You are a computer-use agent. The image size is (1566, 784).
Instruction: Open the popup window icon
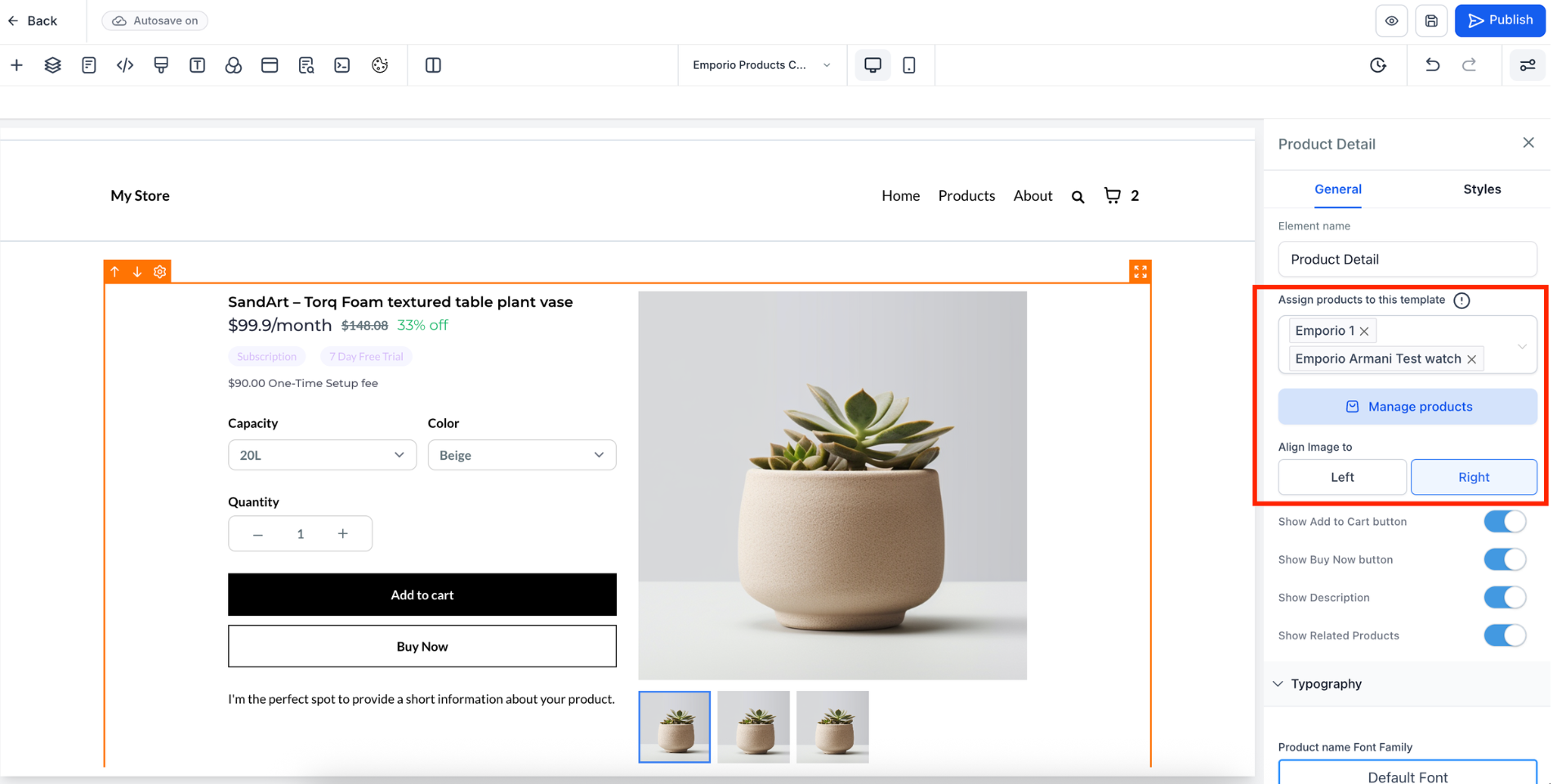tap(270, 65)
